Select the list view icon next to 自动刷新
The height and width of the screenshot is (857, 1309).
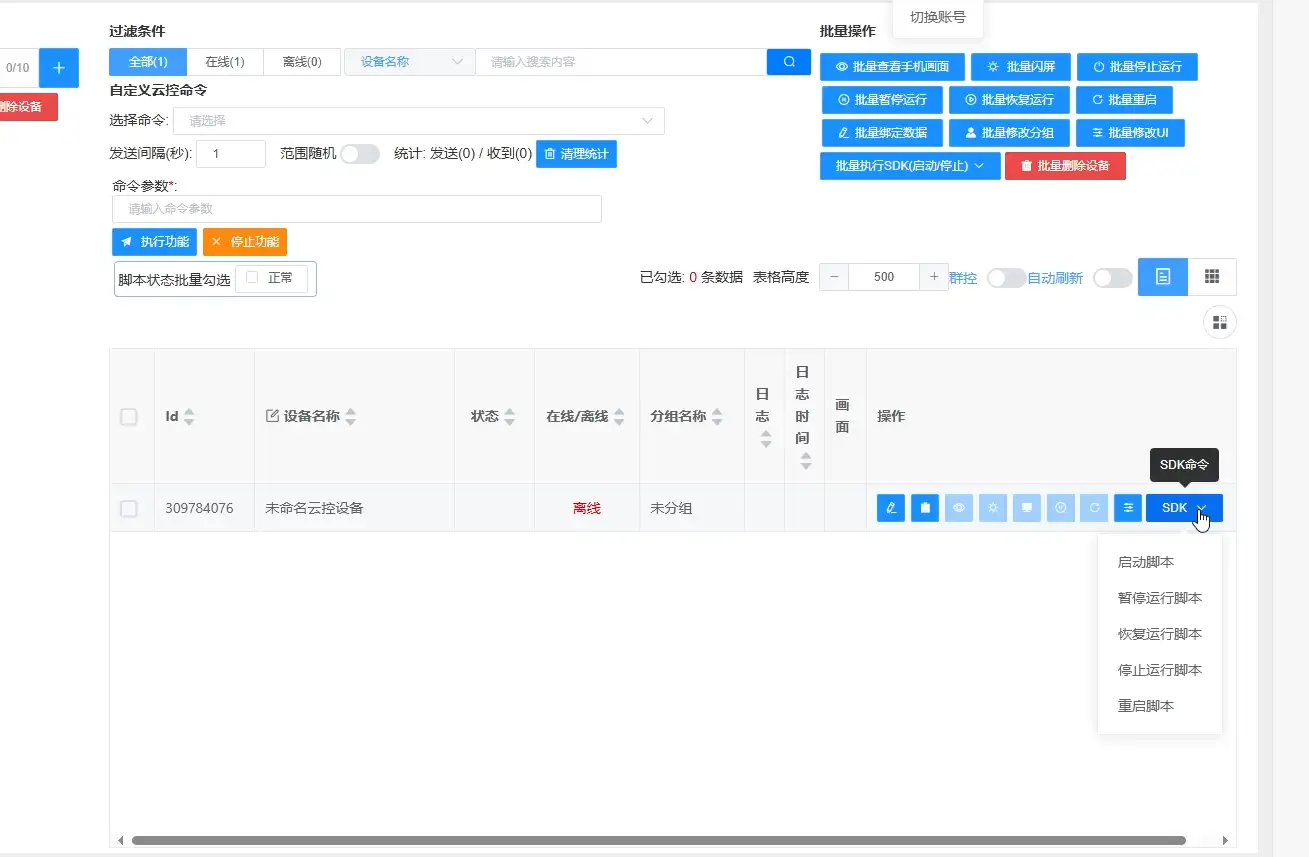[x=1162, y=277]
